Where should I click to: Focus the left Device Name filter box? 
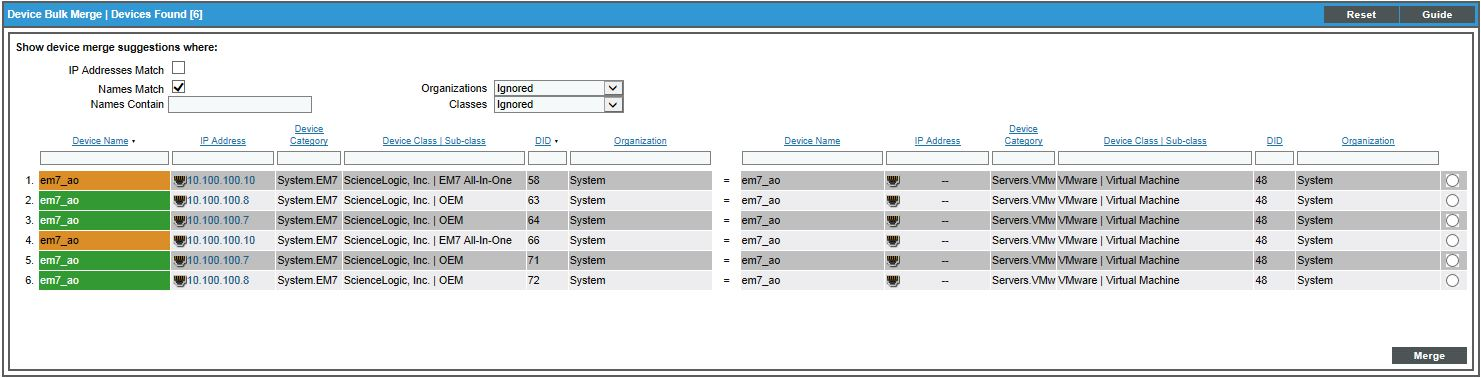(104, 158)
